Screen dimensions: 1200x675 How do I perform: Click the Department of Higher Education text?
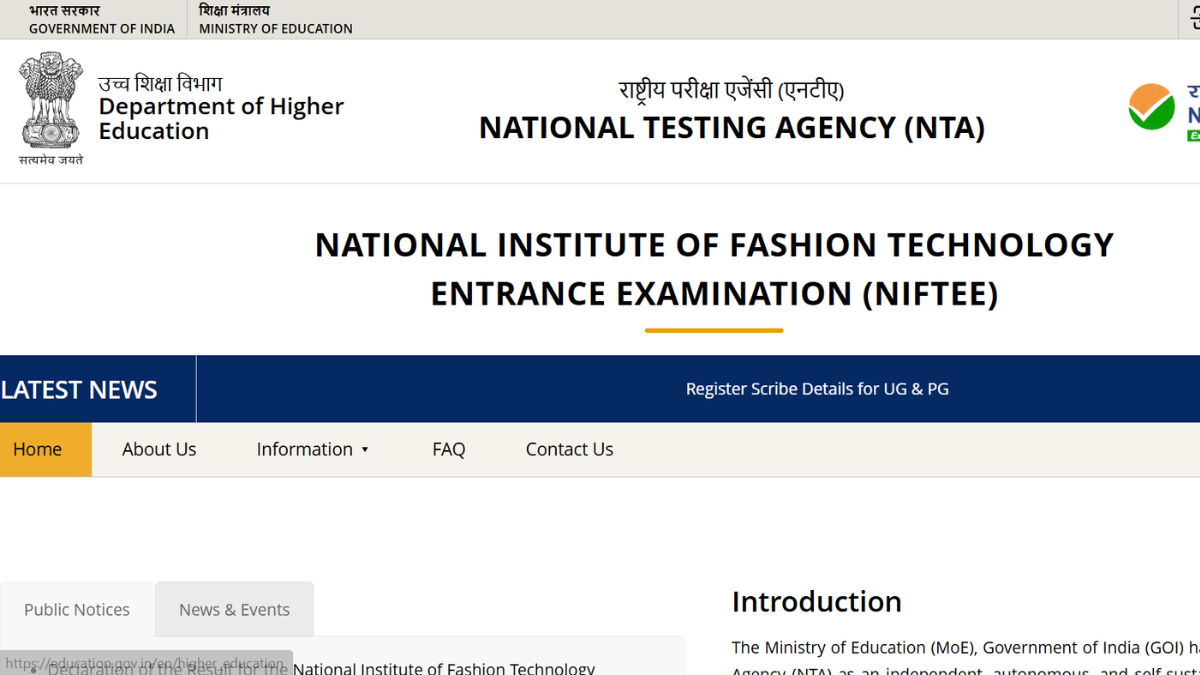[x=220, y=108]
